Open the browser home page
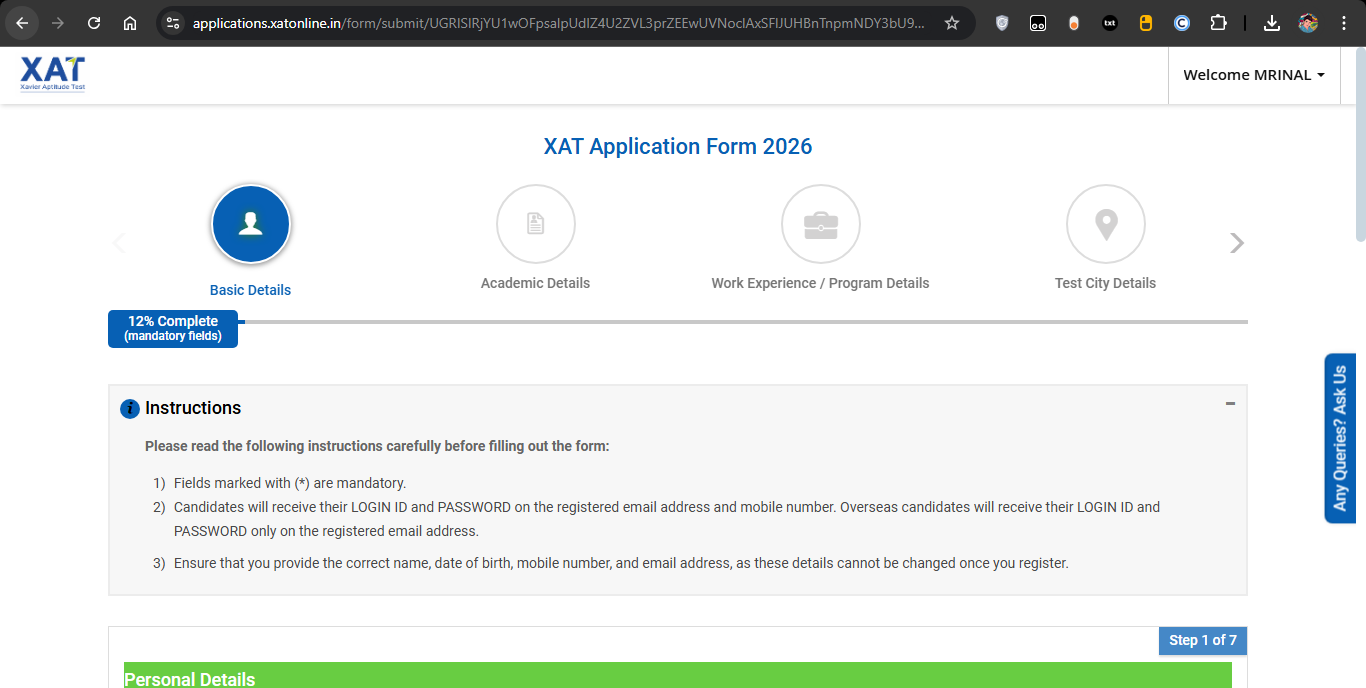Viewport: 1366px width, 688px height. coord(130,23)
